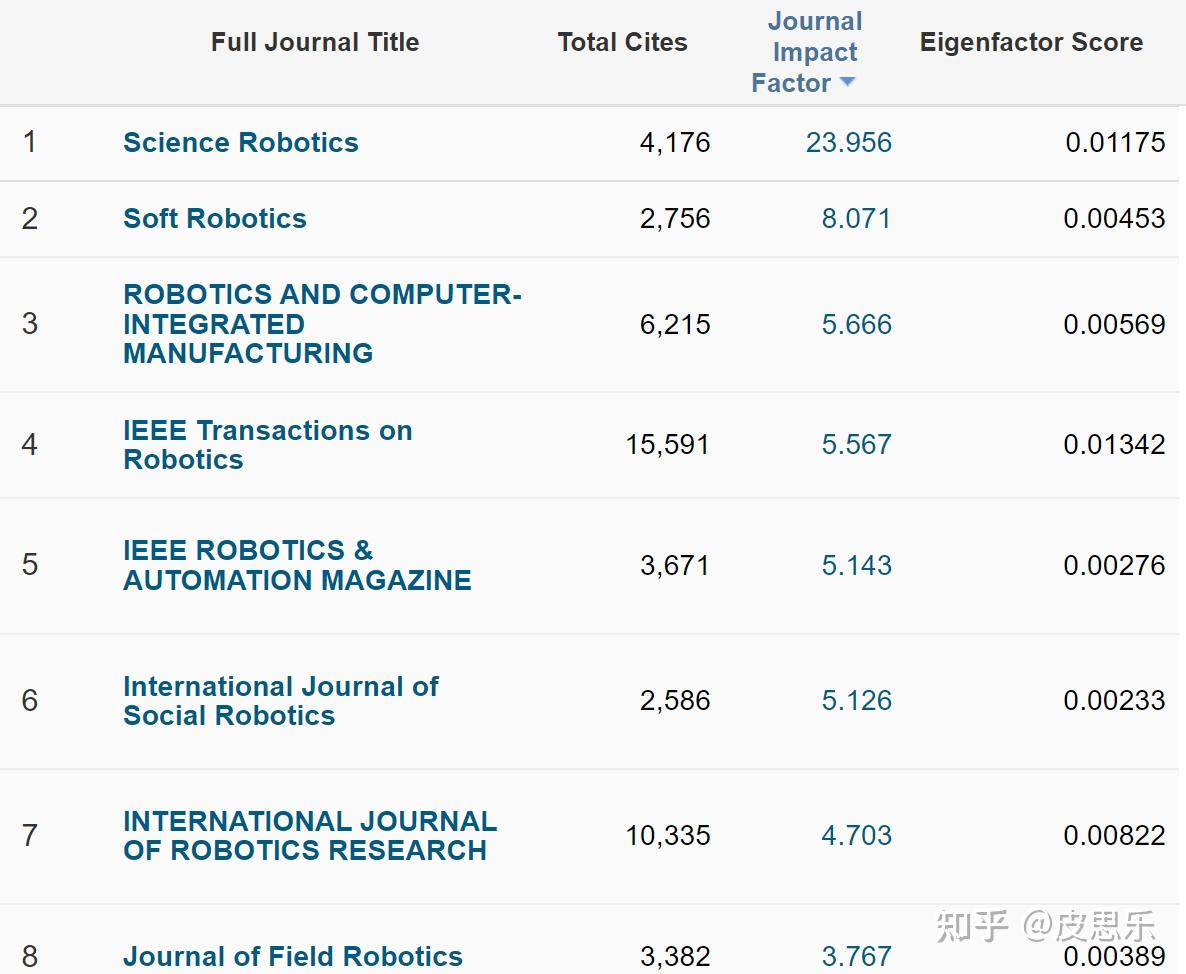
Task: Select rank number 7 in the table
Action: point(29,836)
